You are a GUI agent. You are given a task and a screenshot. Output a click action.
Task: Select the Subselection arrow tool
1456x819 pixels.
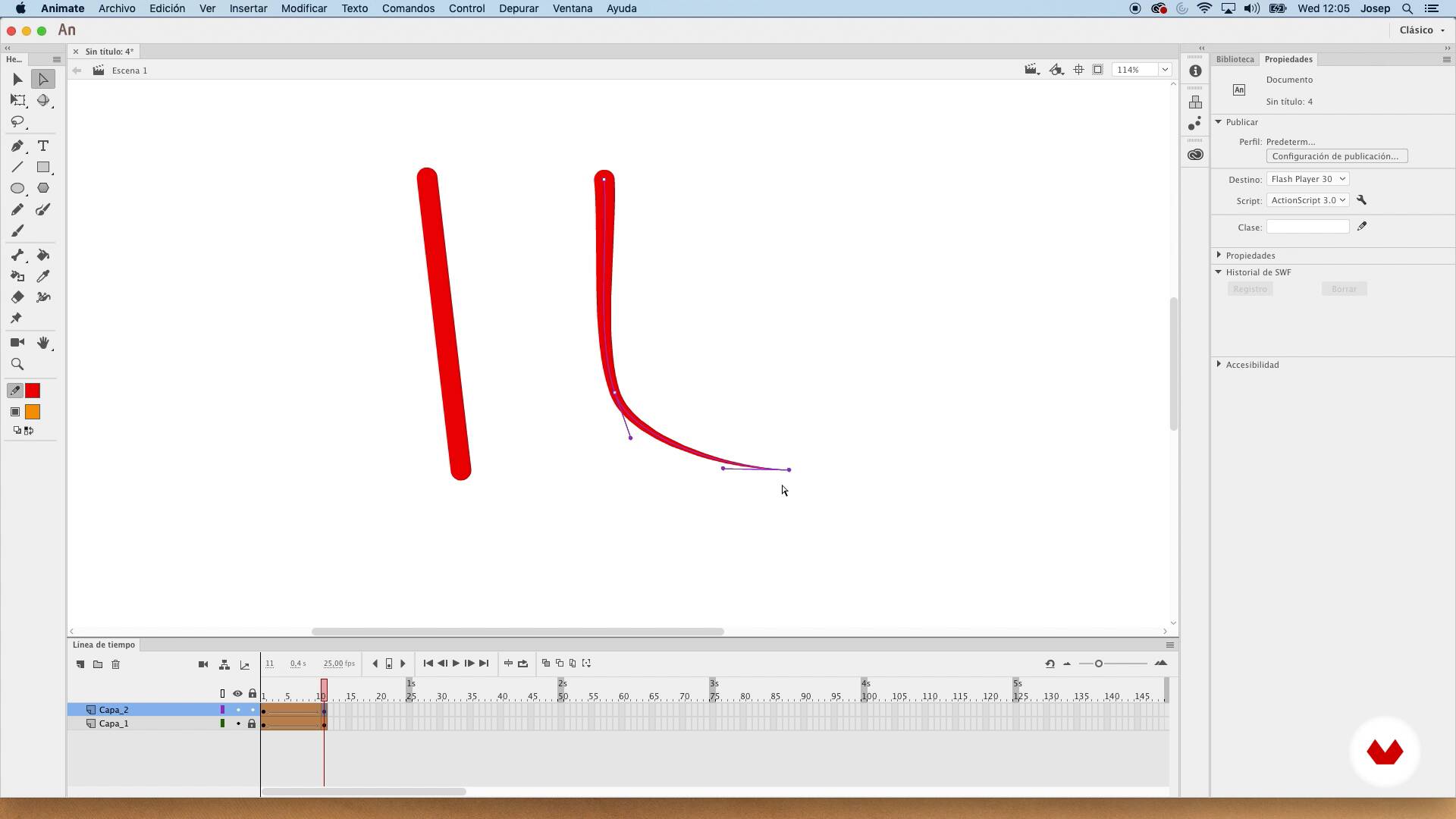tap(43, 79)
